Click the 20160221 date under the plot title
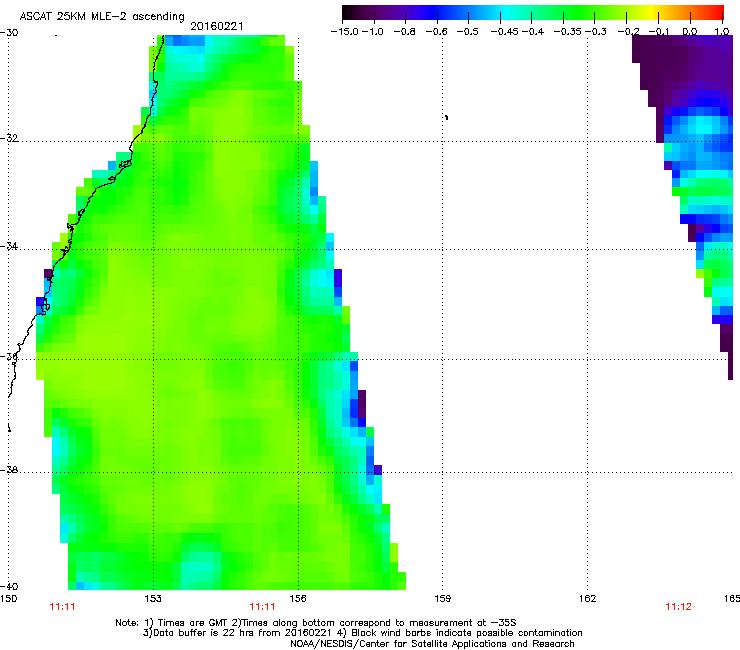This screenshot has width=740, height=650. pos(217,26)
